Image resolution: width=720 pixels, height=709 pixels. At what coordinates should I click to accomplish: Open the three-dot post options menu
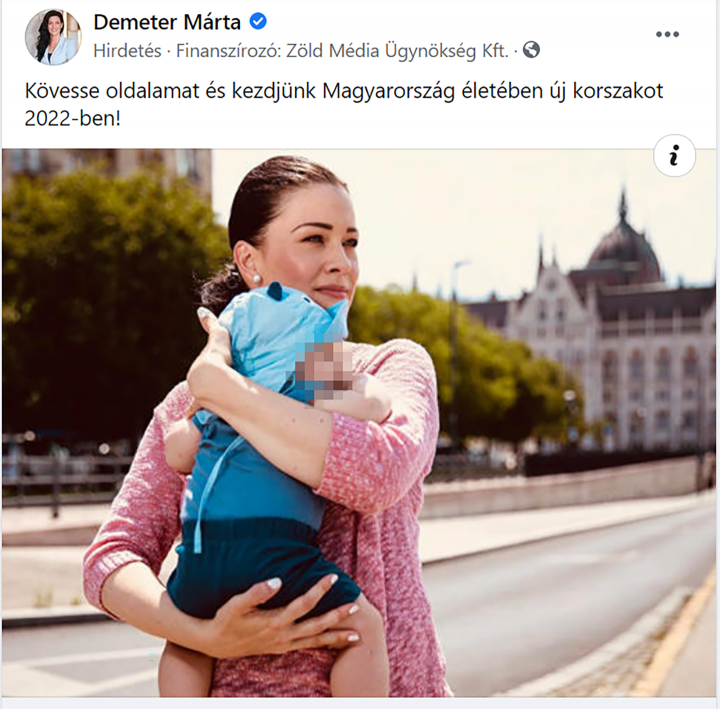point(667,34)
